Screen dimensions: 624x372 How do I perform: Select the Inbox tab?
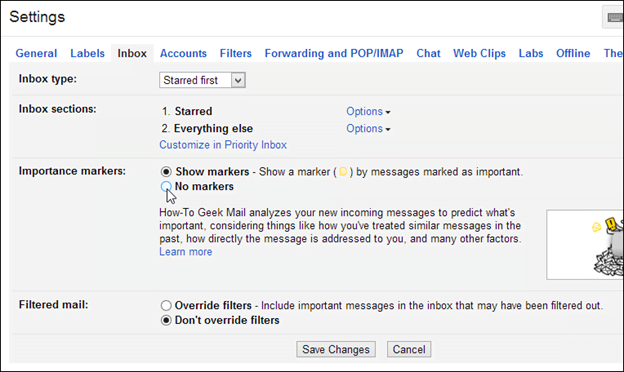coord(132,53)
